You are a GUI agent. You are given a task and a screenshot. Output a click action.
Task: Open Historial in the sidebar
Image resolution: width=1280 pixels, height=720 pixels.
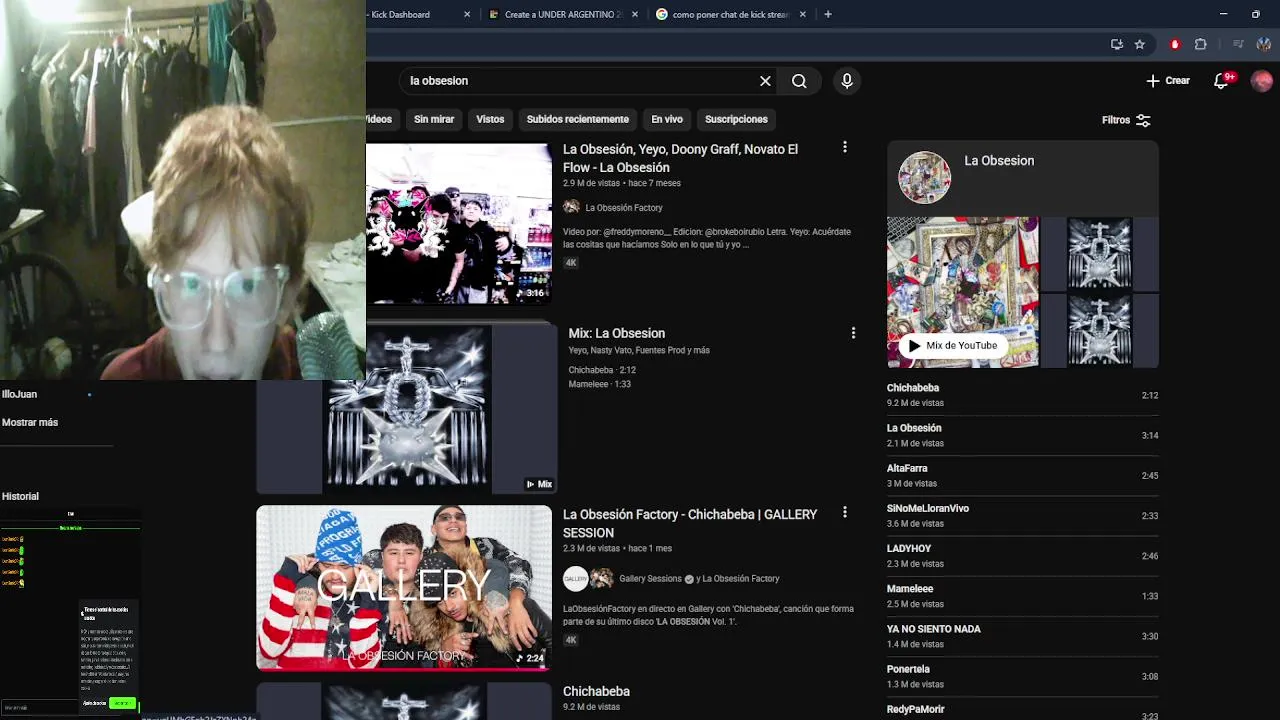coord(20,496)
